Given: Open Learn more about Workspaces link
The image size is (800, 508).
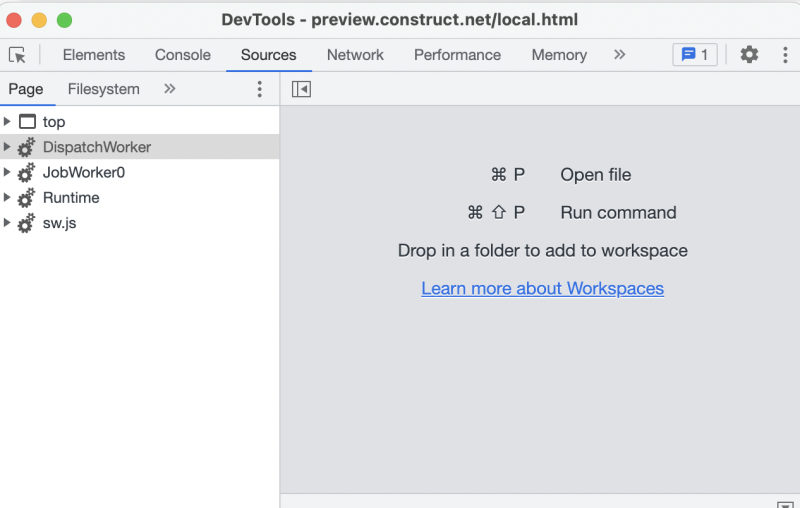Looking at the screenshot, I should pos(542,288).
